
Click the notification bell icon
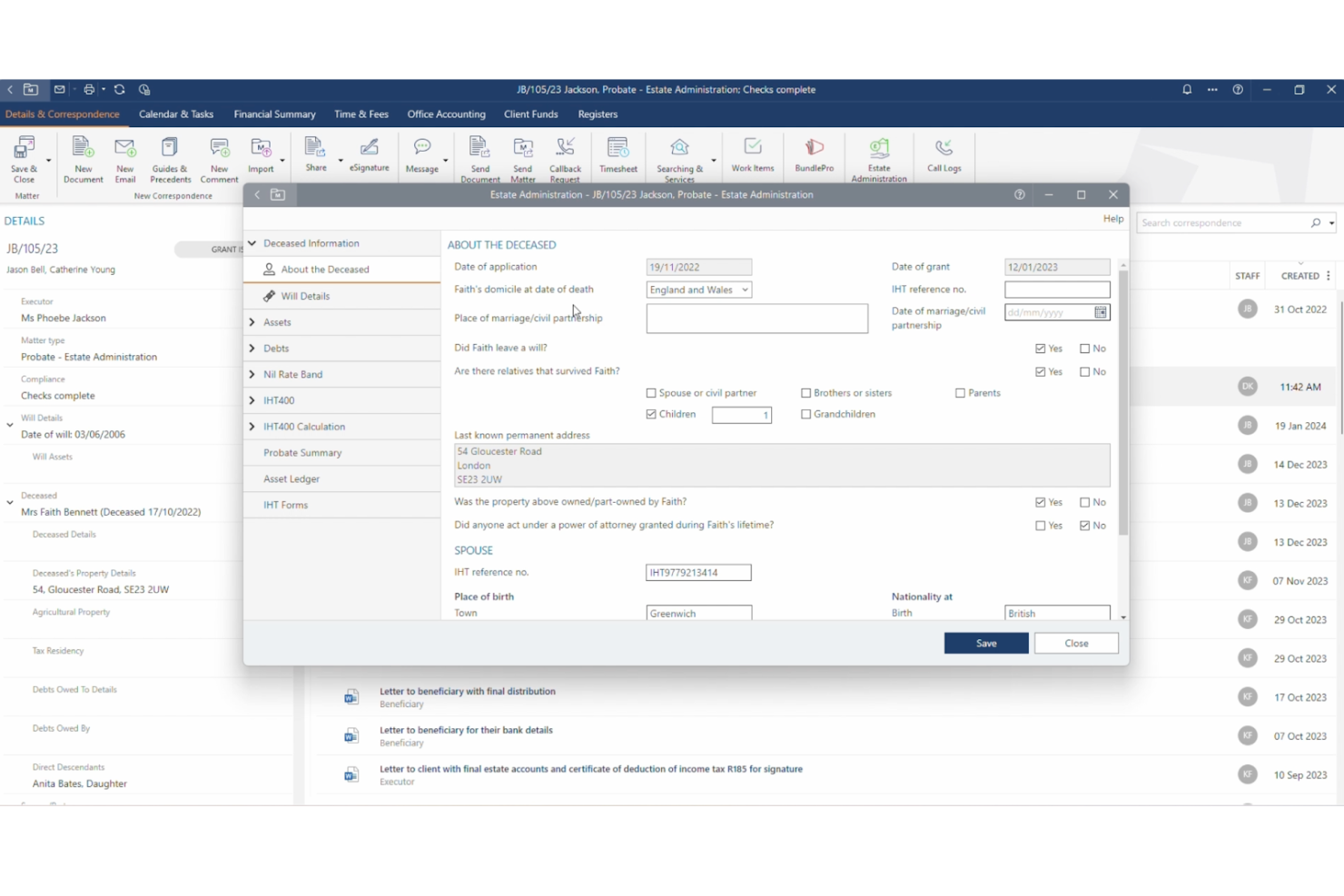pos(1187,90)
